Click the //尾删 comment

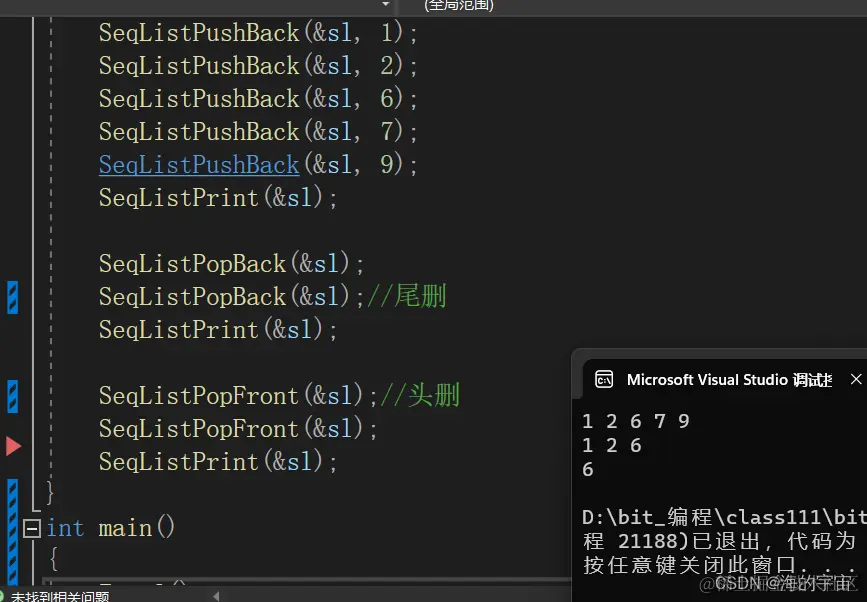406,296
